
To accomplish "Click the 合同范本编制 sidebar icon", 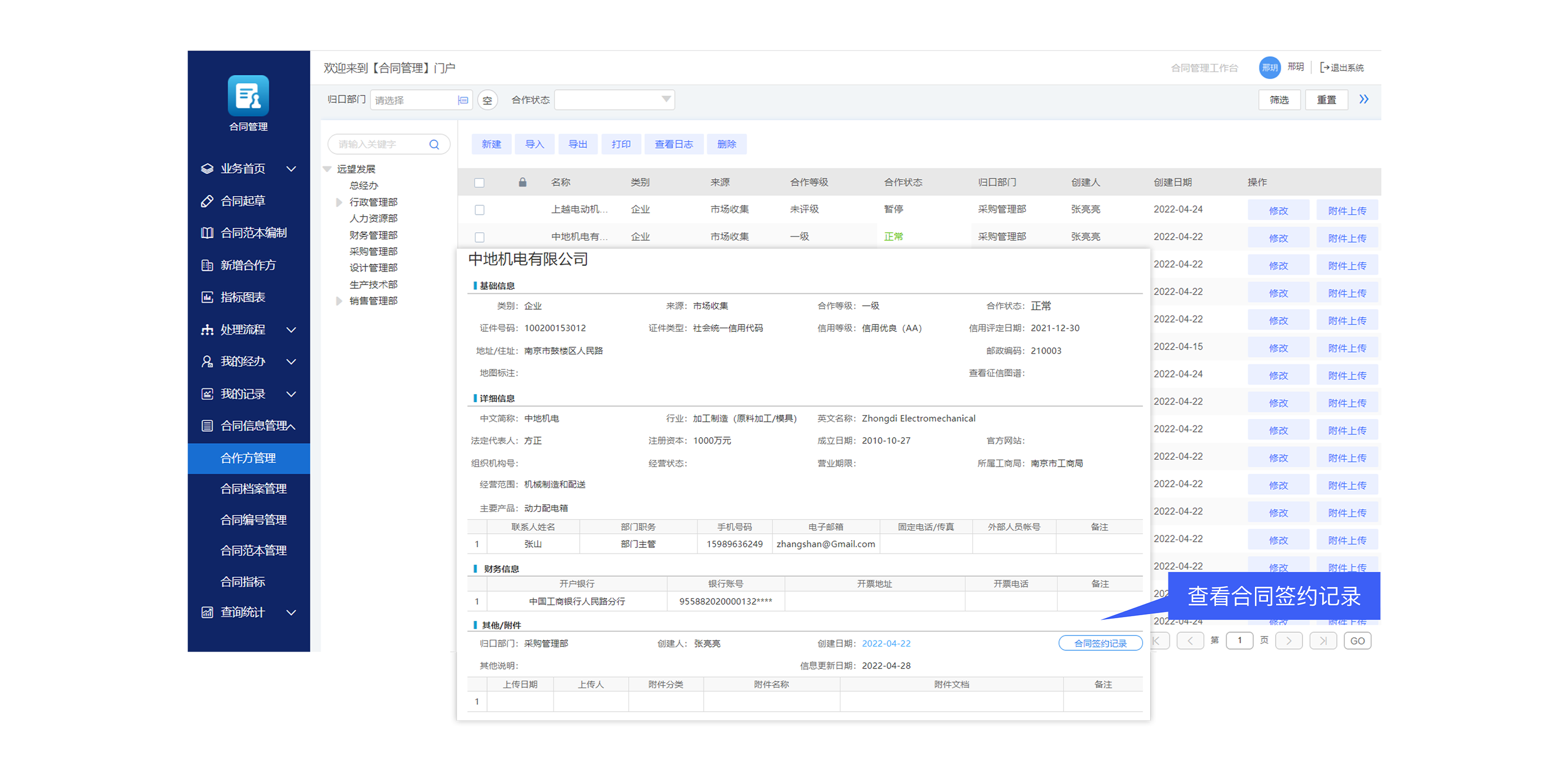I will pos(206,232).
